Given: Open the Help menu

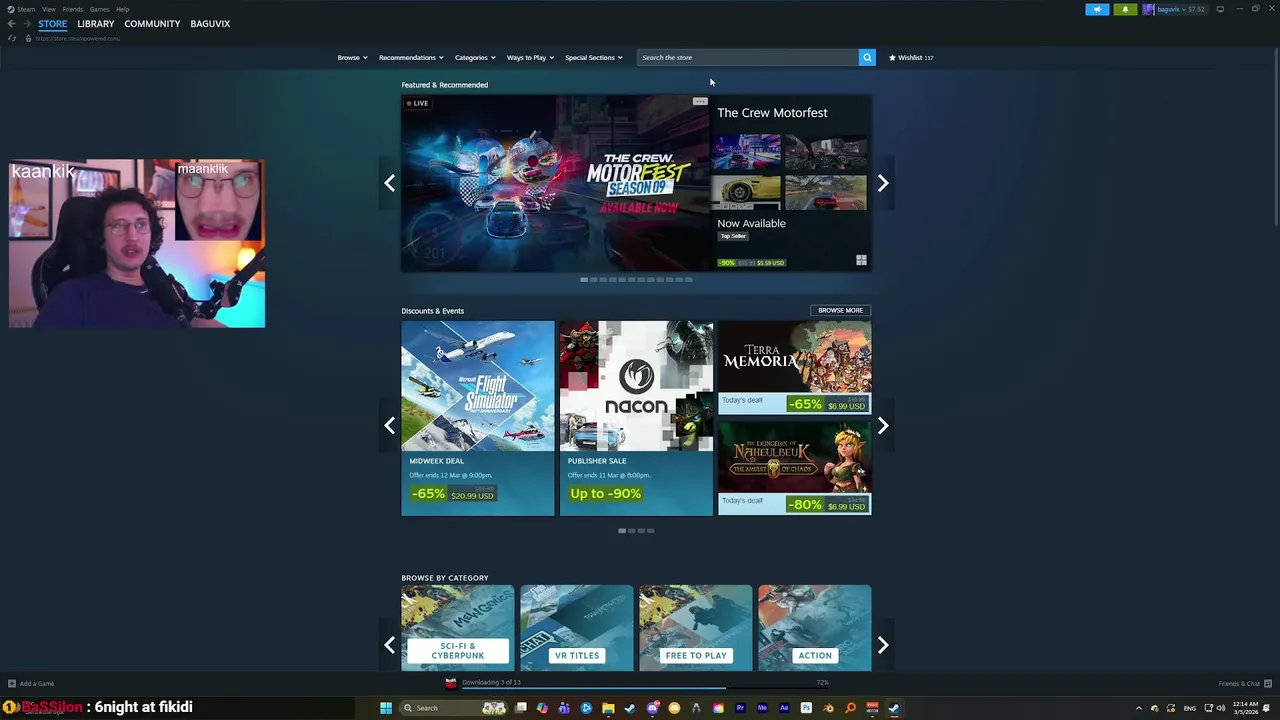Looking at the screenshot, I should tap(122, 9).
